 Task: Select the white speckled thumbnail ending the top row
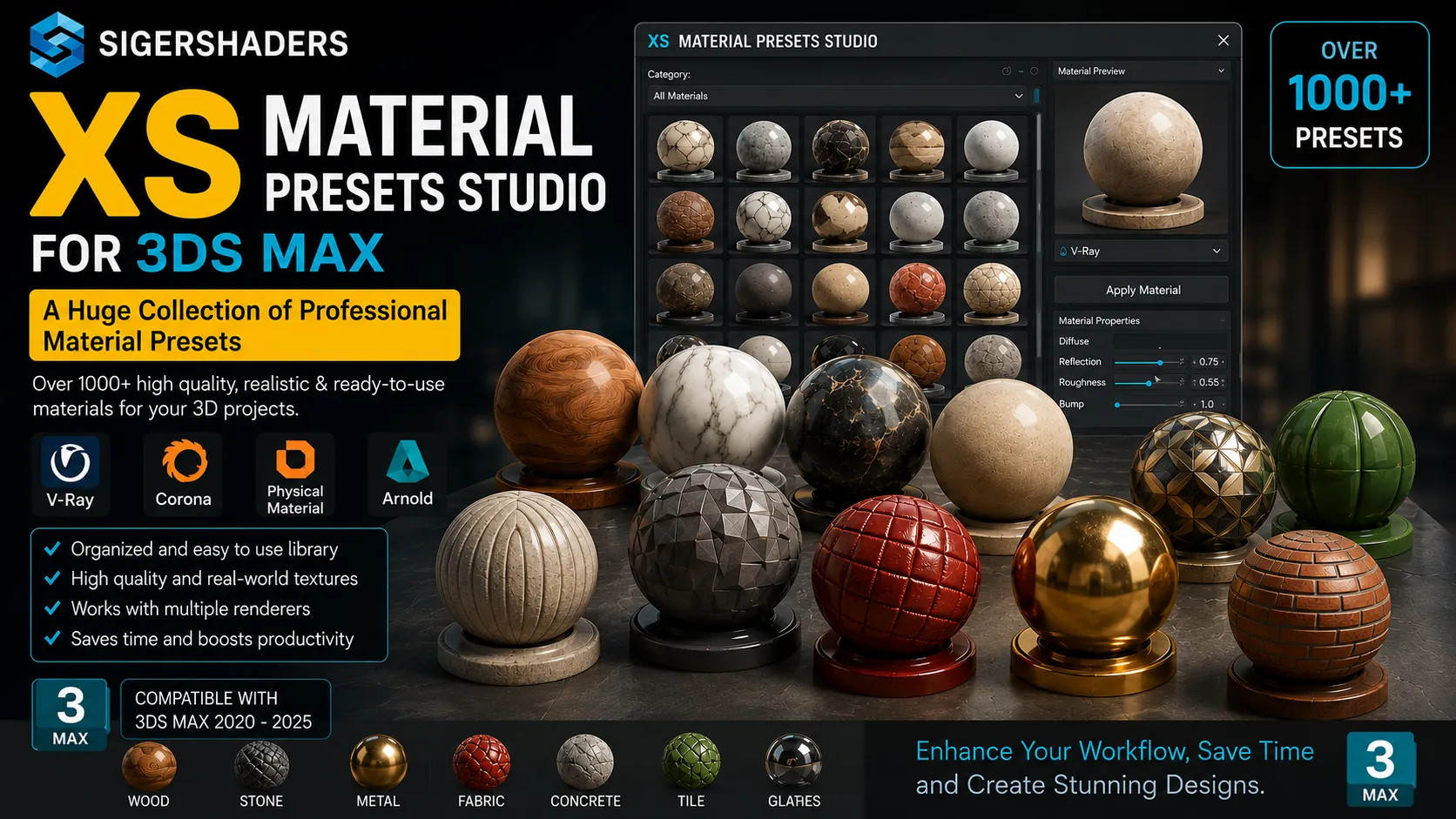coord(992,149)
